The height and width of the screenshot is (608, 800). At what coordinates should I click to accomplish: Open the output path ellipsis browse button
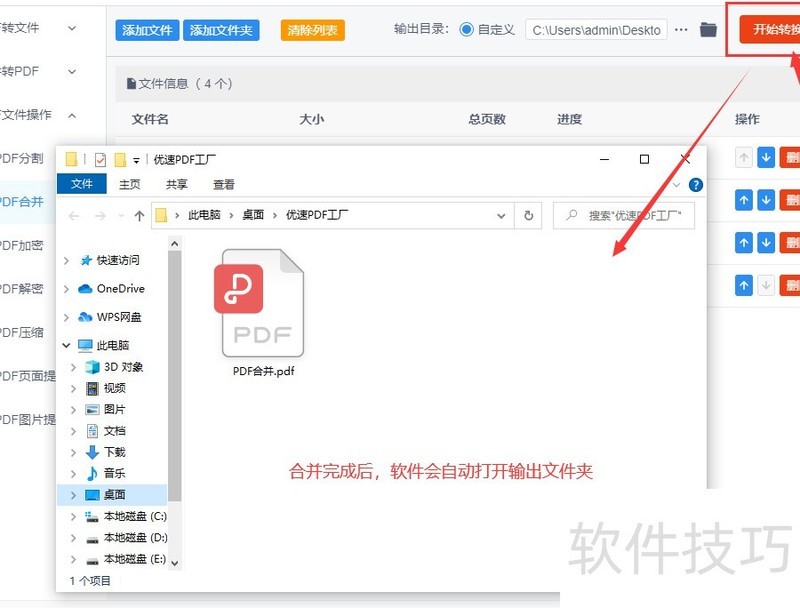pyautogui.click(x=681, y=30)
